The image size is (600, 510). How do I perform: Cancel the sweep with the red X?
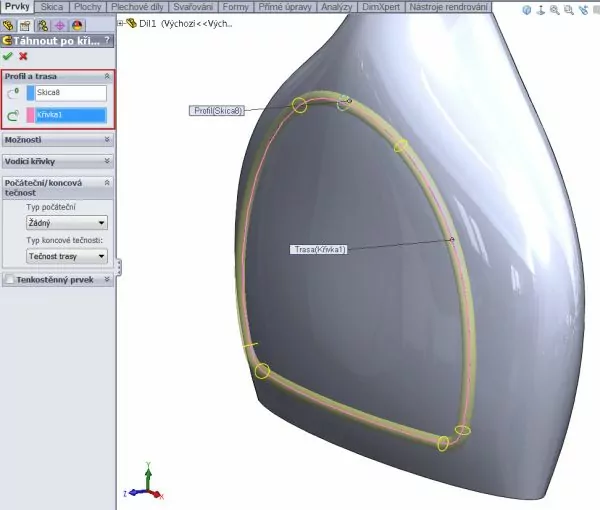23,56
